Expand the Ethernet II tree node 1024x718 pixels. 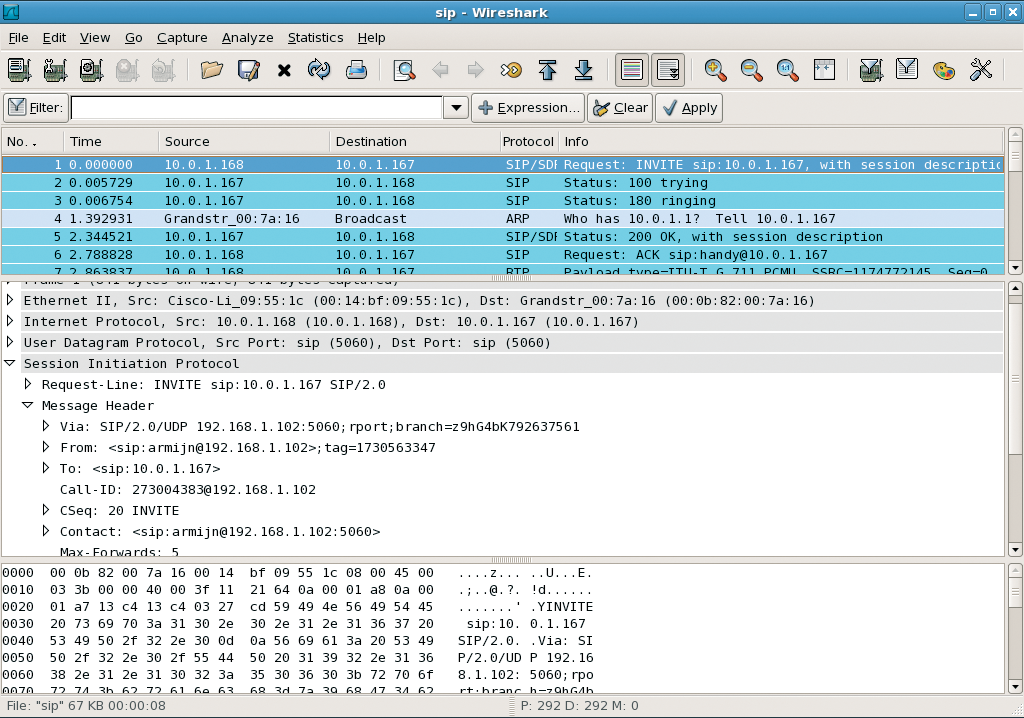tap(10, 300)
